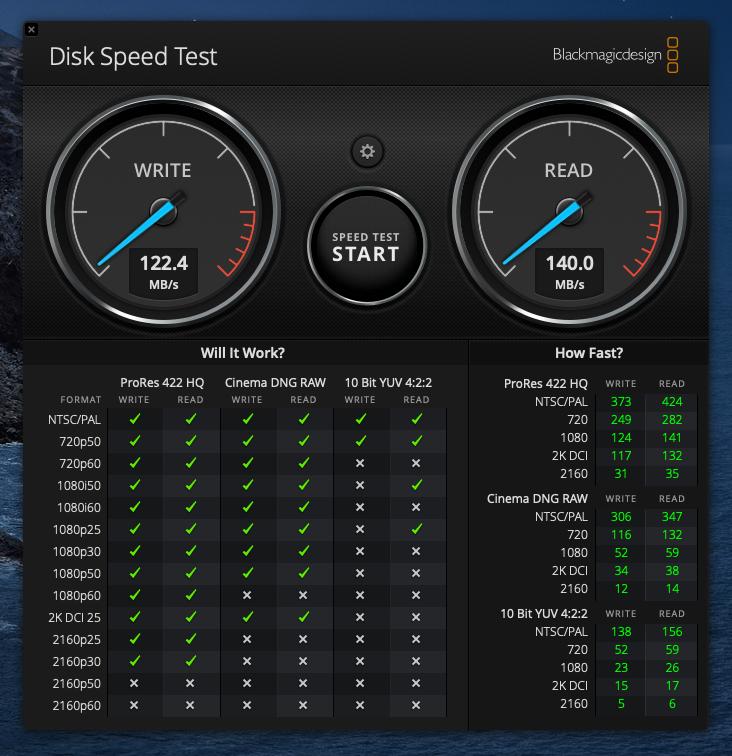Click the Blackmagicdesign logo
Screen dimensions: 732x756
pos(616,55)
